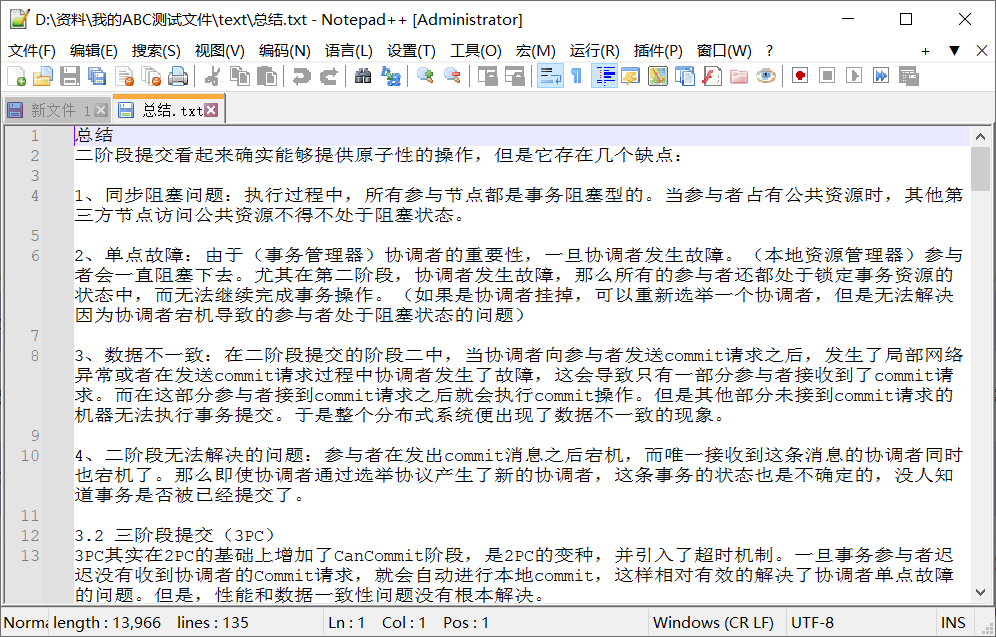Open the Document List panel icon
Viewport: 996px width, 637px height.
coord(685,76)
